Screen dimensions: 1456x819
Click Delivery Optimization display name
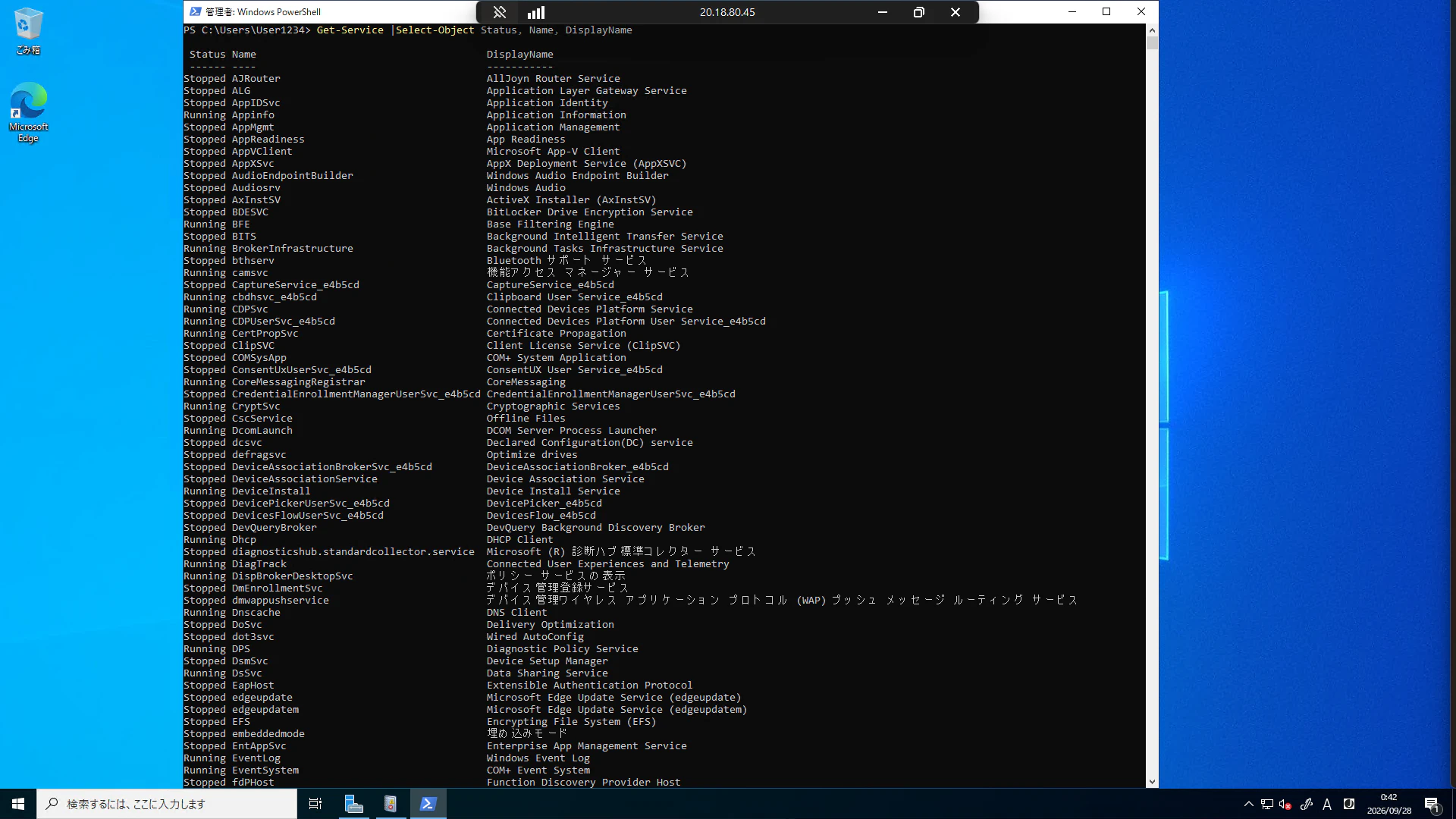(550, 624)
